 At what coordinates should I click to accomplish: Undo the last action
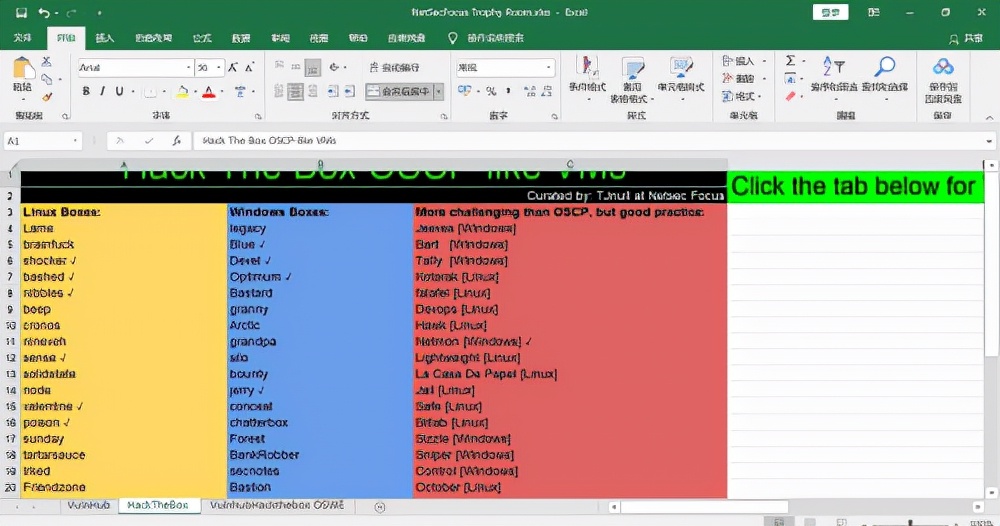click(x=44, y=13)
